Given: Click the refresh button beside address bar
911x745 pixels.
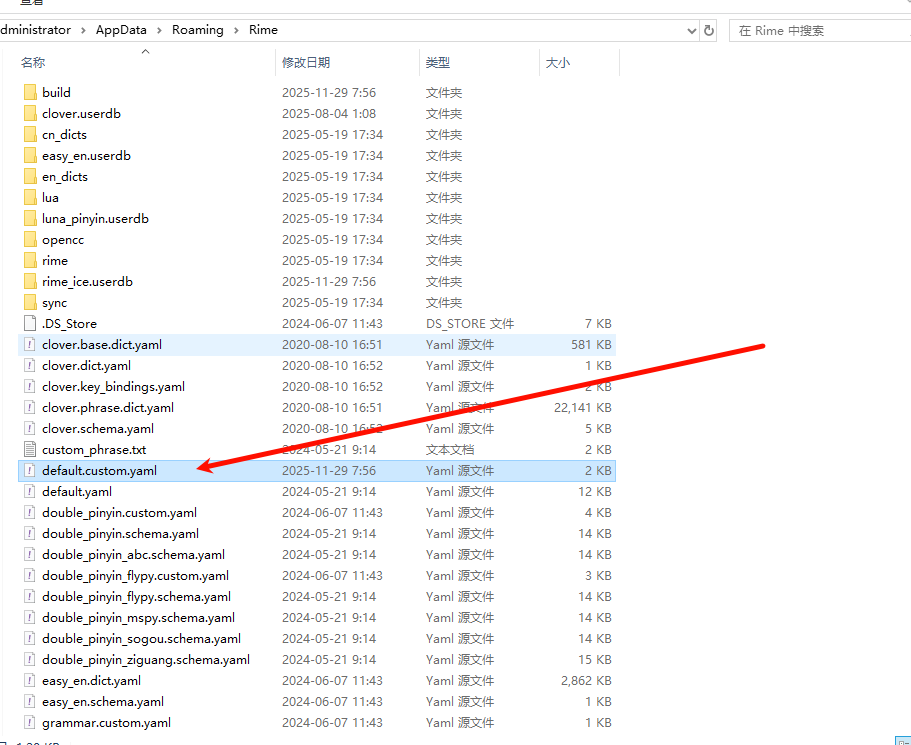Looking at the screenshot, I should coord(710,30).
